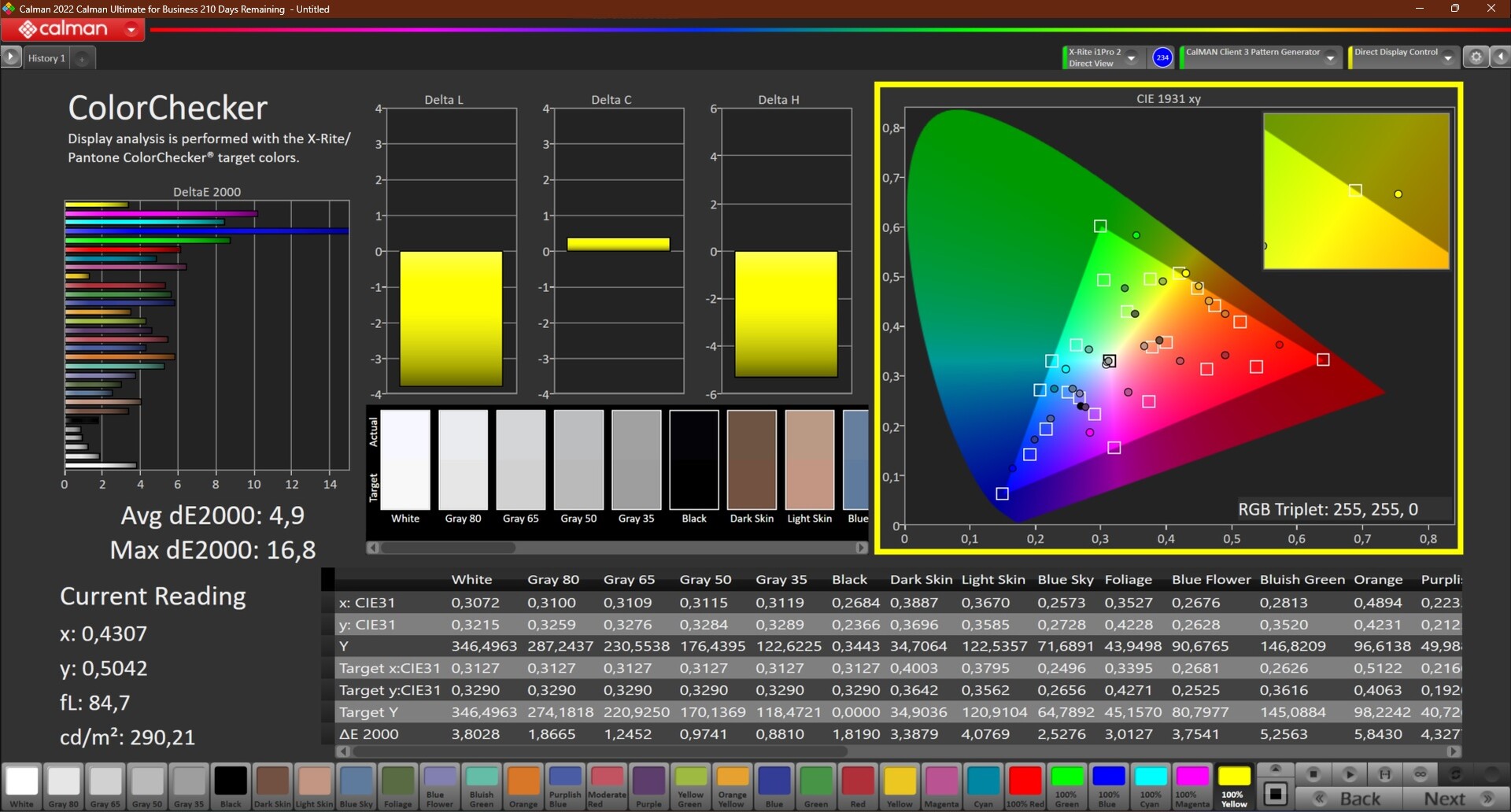Add a new history tab with plus
Screen dimensions: 1511x812
pos(82,58)
